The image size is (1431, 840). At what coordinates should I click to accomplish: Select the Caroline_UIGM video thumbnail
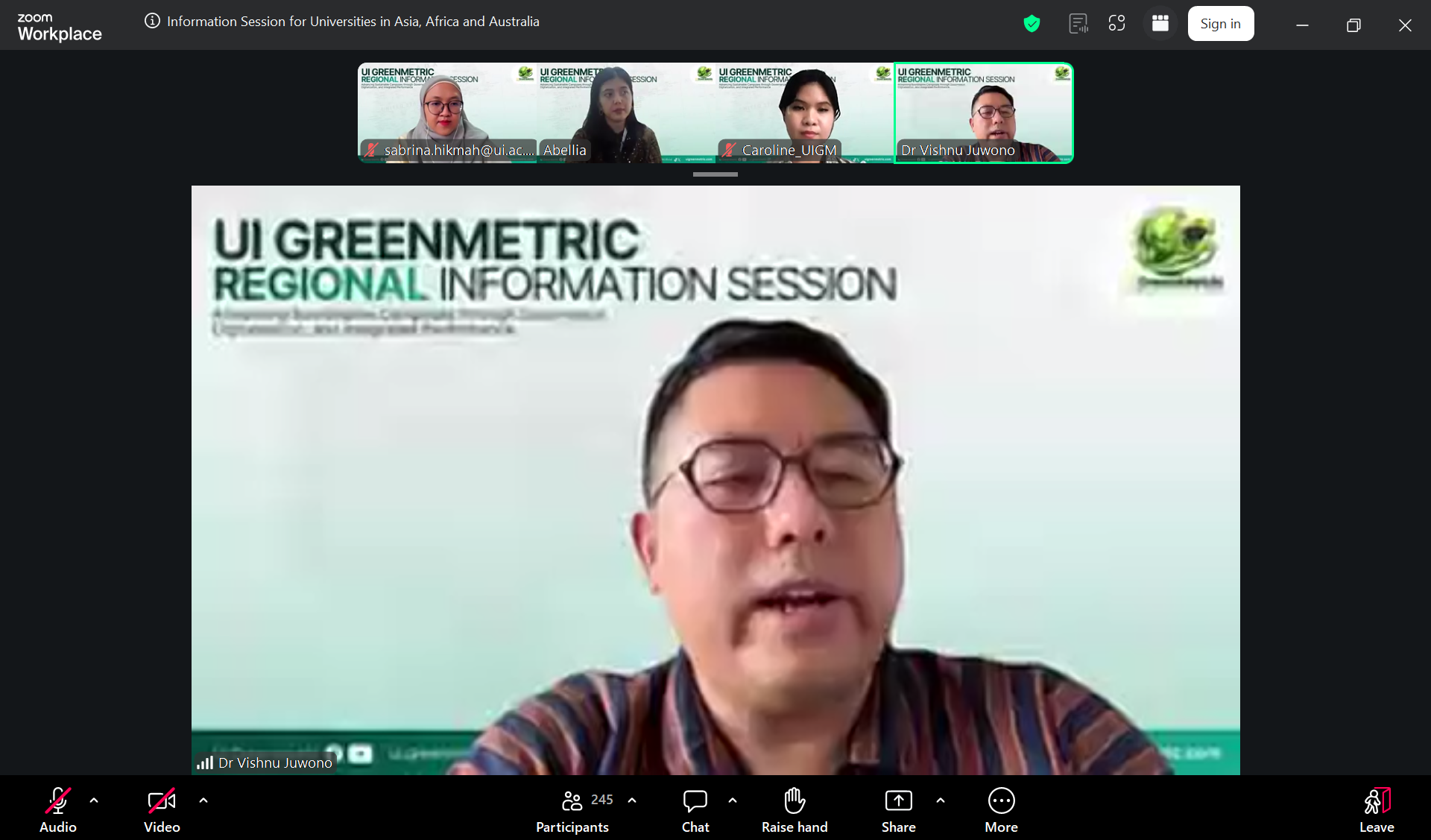(805, 113)
